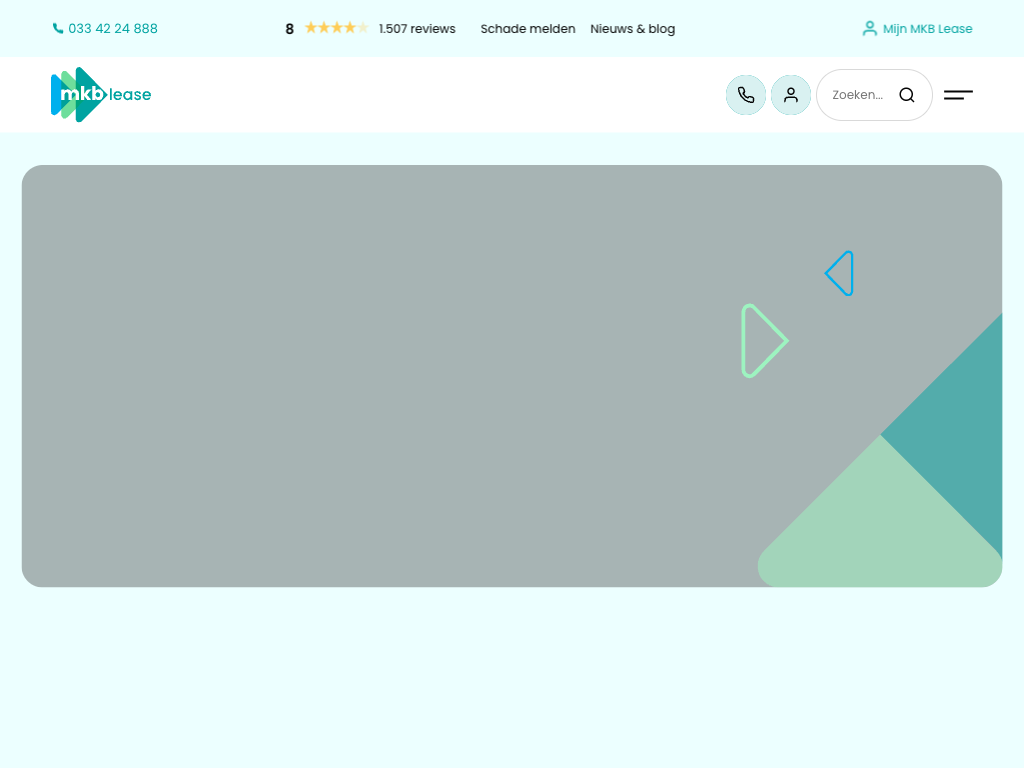Click the round phone icon button
Viewport: 1024px width, 768px height.
click(x=746, y=95)
